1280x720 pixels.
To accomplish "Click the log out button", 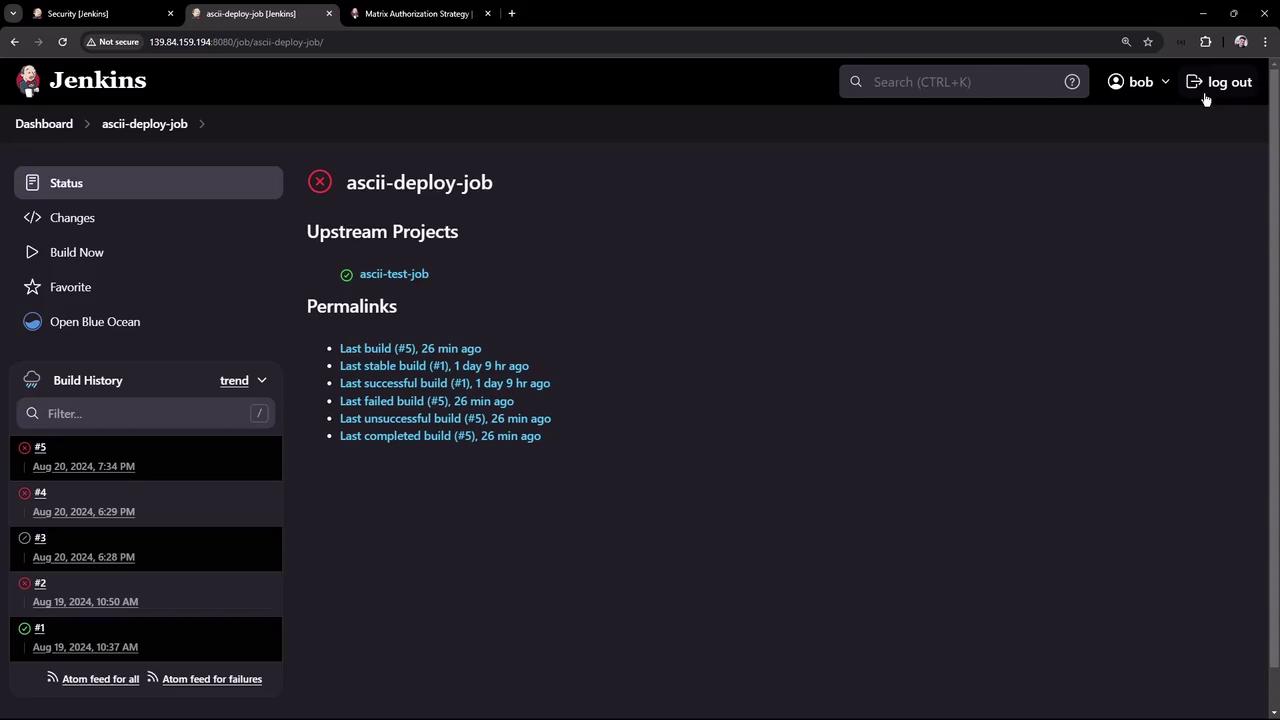I will coord(1219,82).
